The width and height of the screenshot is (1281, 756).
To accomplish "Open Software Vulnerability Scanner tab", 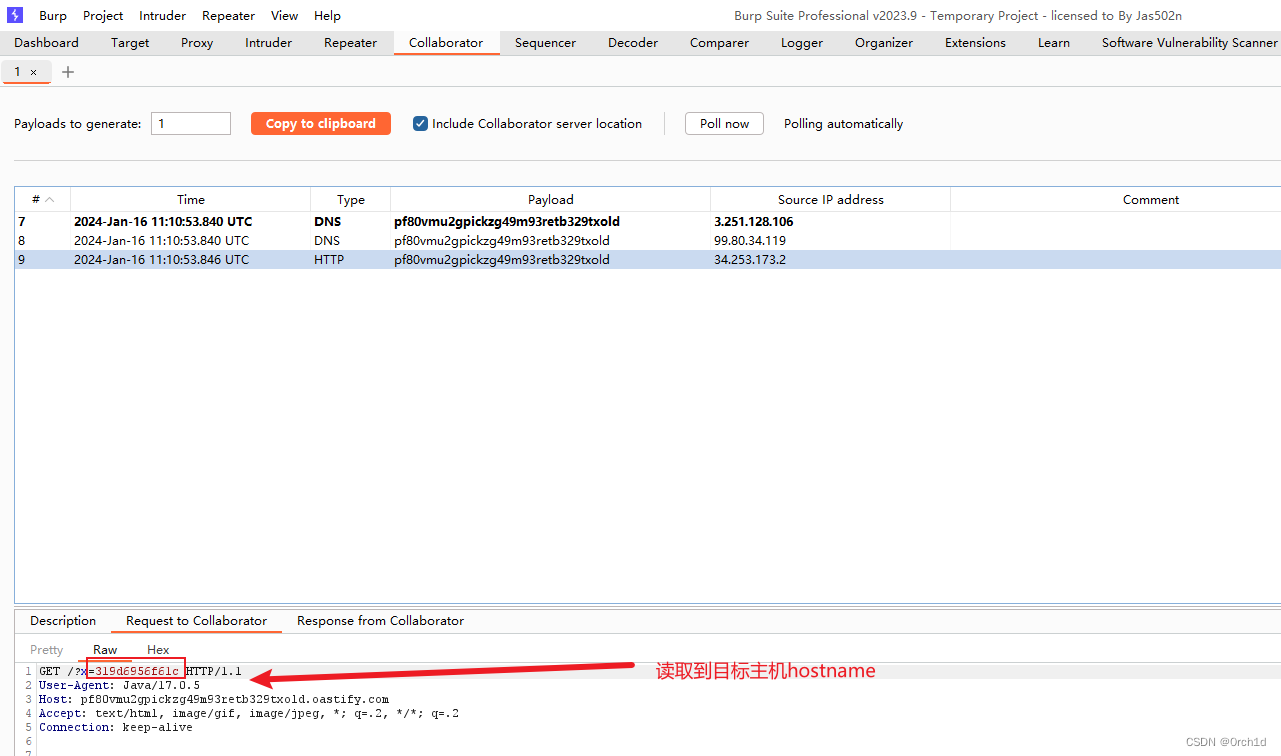I will (x=1189, y=43).
